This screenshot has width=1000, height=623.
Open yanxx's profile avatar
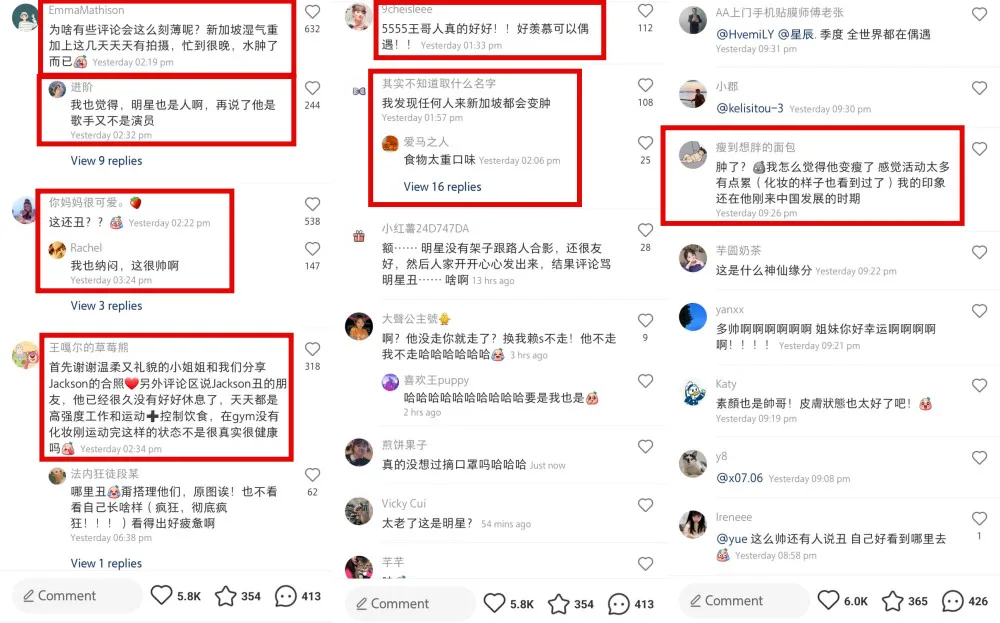tap(693, 317)
